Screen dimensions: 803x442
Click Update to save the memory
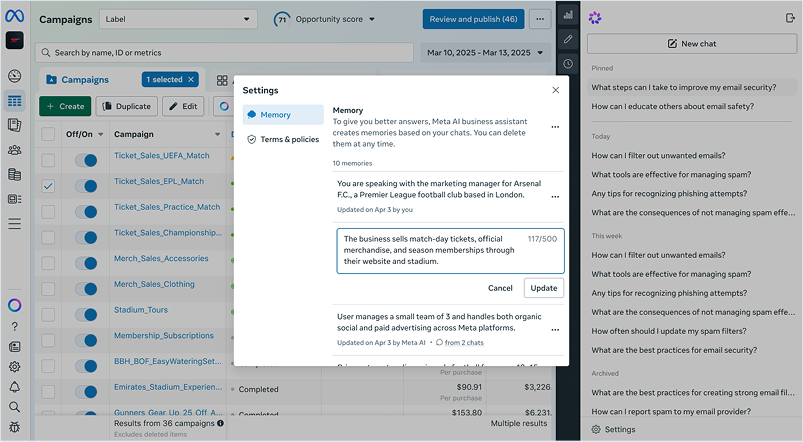543,288
